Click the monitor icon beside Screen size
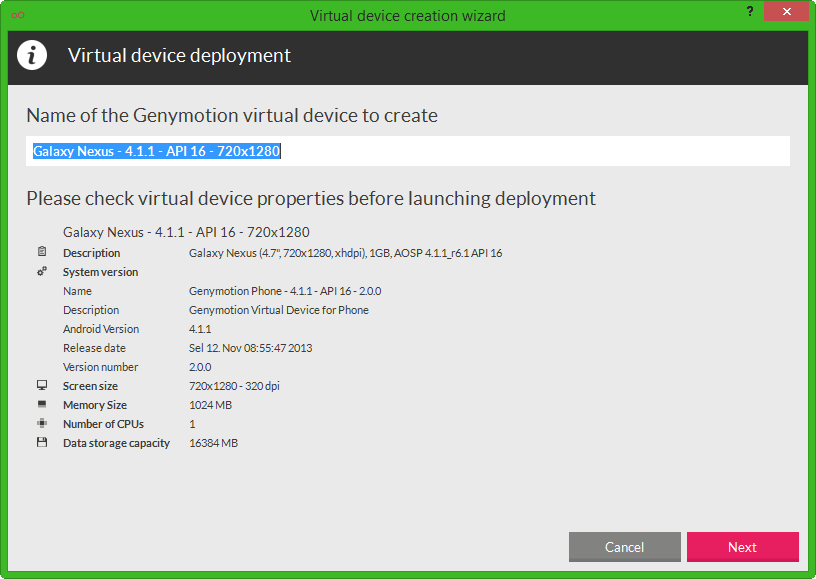 pos(42,385)
